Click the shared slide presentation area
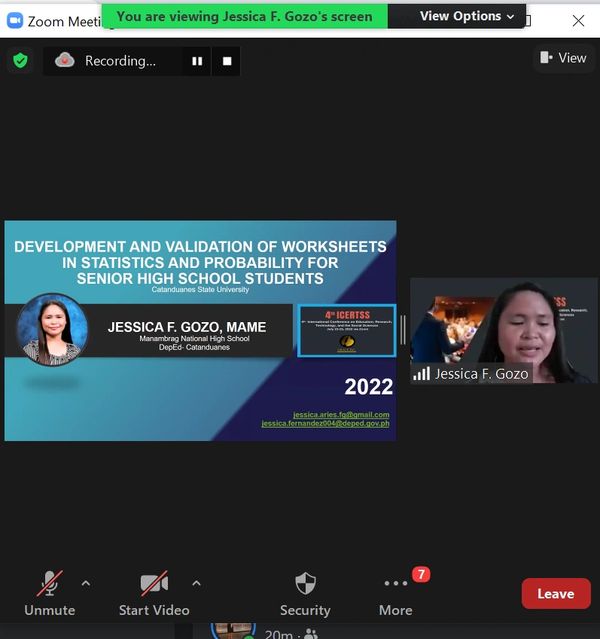 click(200, 330)
